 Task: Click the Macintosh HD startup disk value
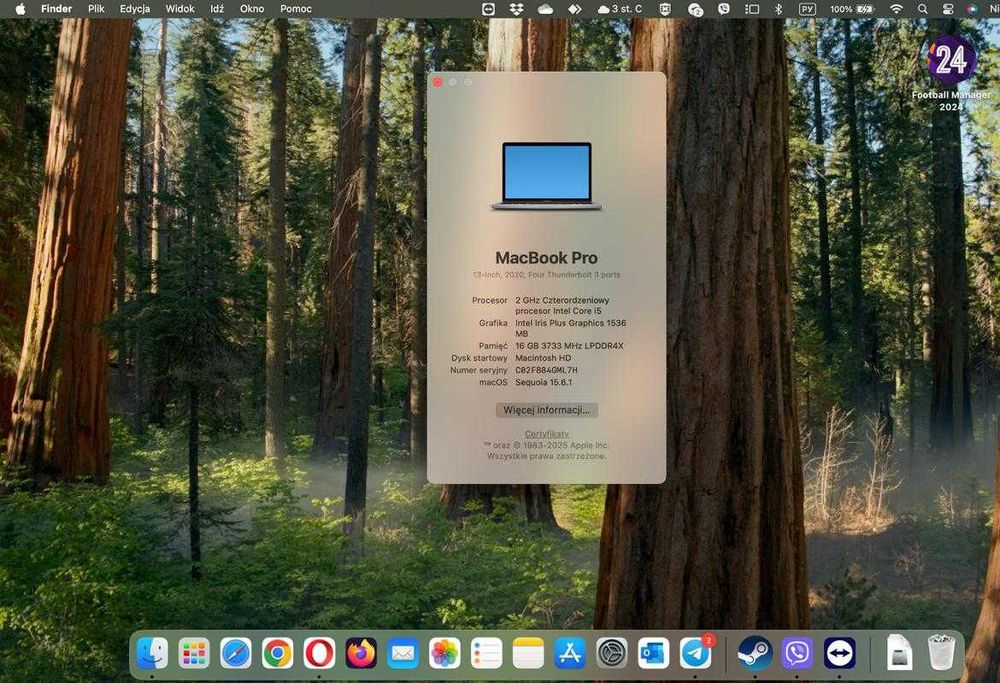click(x=543, y=358)
